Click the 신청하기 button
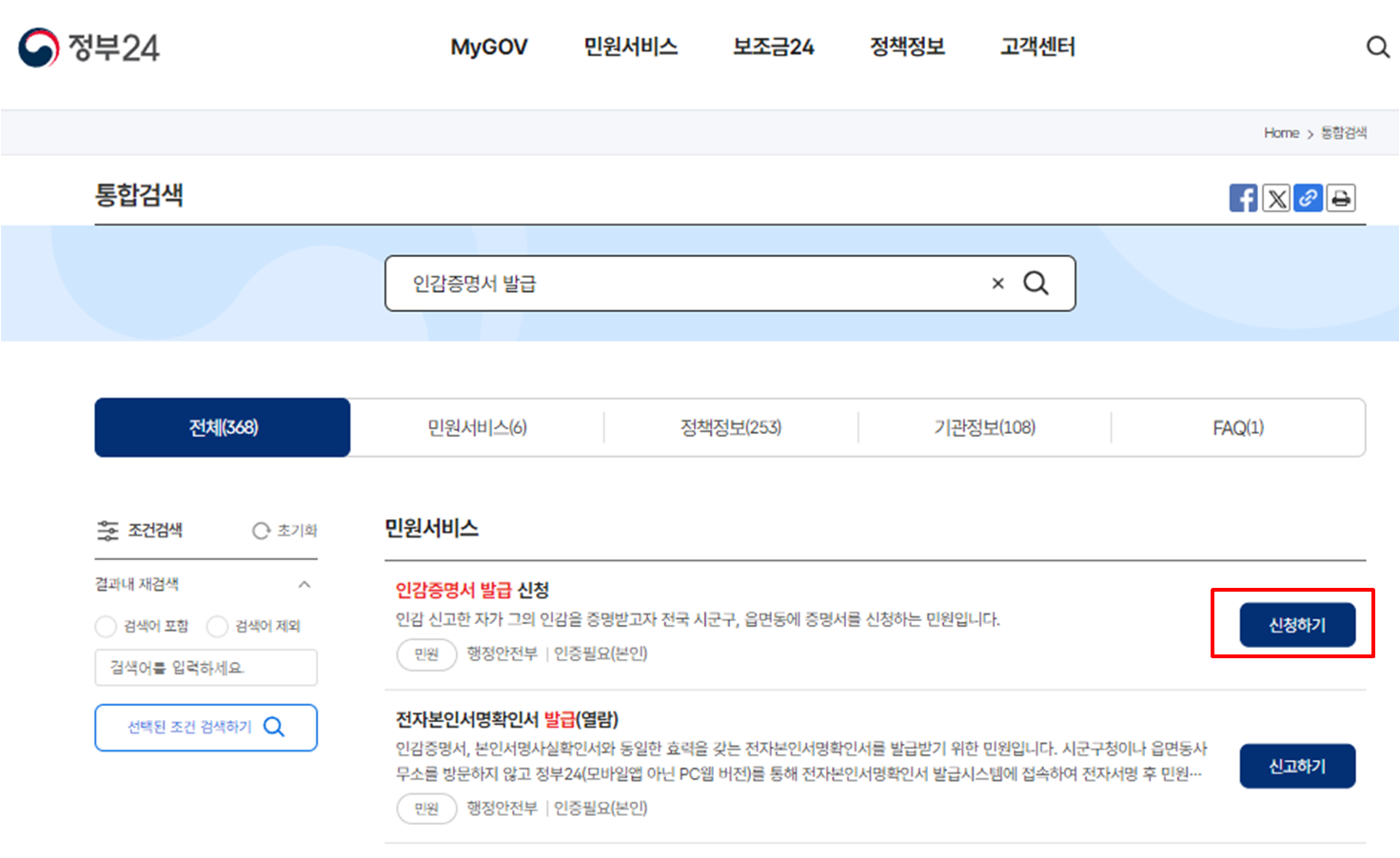The image size is (1400, 858). pos(1297,624)
